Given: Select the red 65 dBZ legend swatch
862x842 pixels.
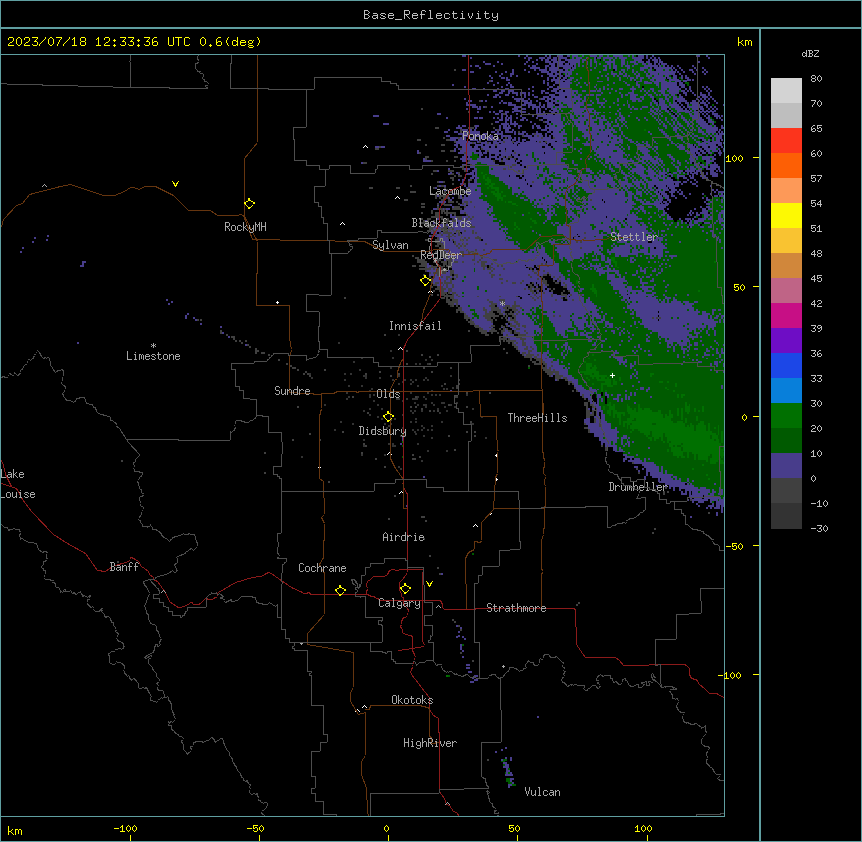Looking at the screenshot, I should click(786, 141).
